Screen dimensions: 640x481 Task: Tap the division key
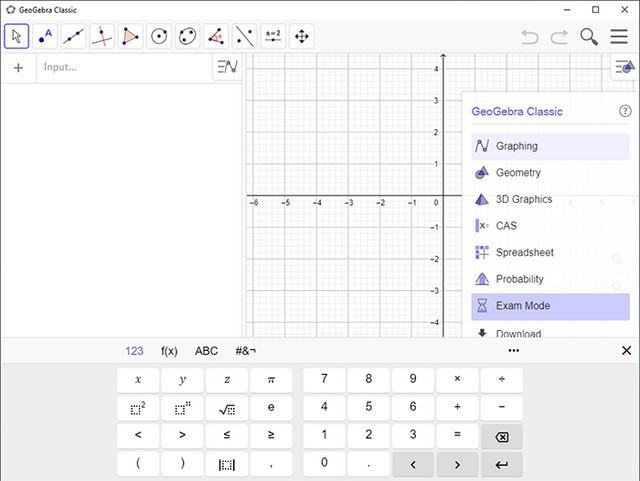502,380
